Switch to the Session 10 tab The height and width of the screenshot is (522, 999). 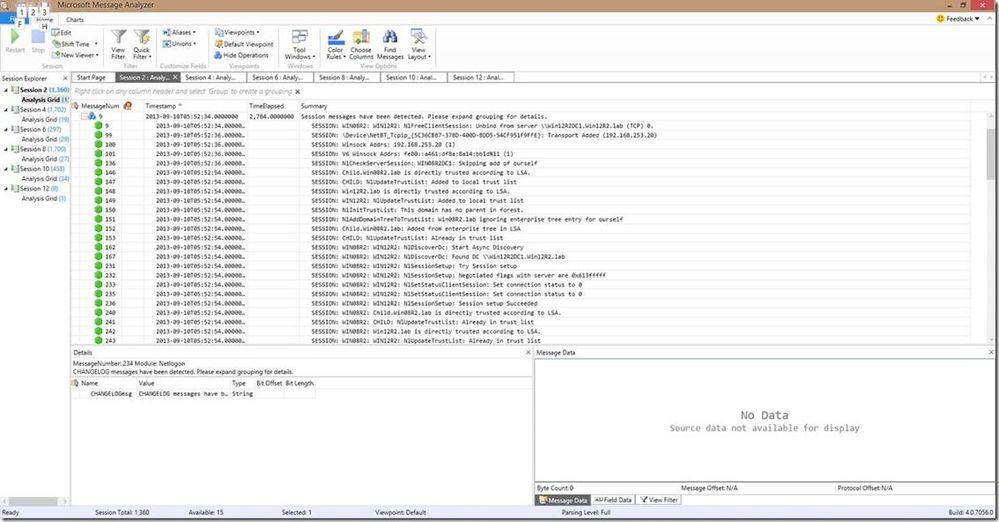tap(411, 77)
